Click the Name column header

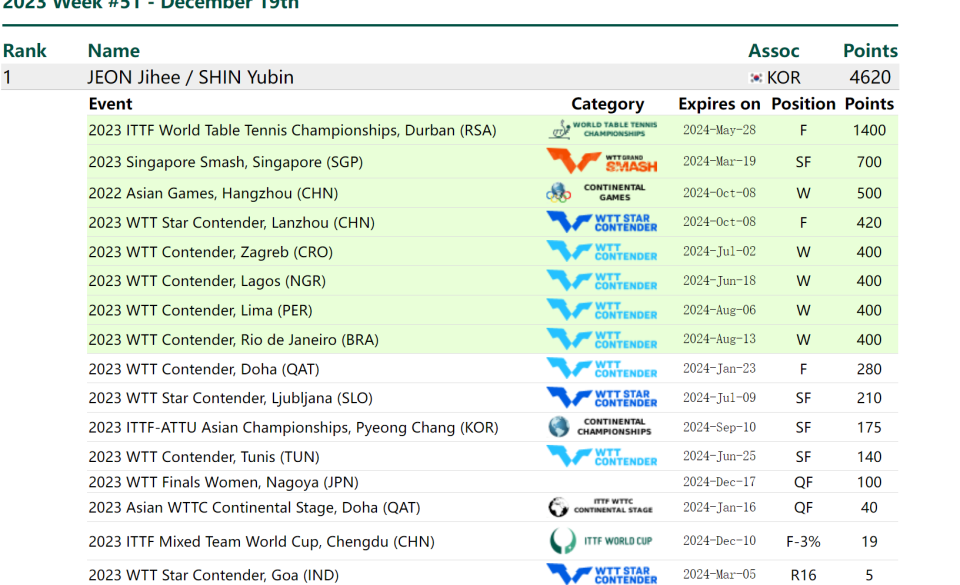pyautogui.click(x=114, y=51)
